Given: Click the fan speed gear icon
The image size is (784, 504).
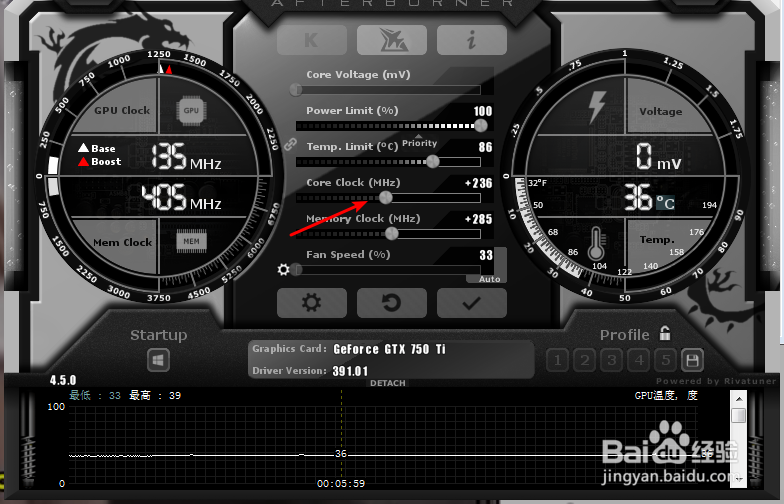Looking at the screenshot, I should (284, 270).
